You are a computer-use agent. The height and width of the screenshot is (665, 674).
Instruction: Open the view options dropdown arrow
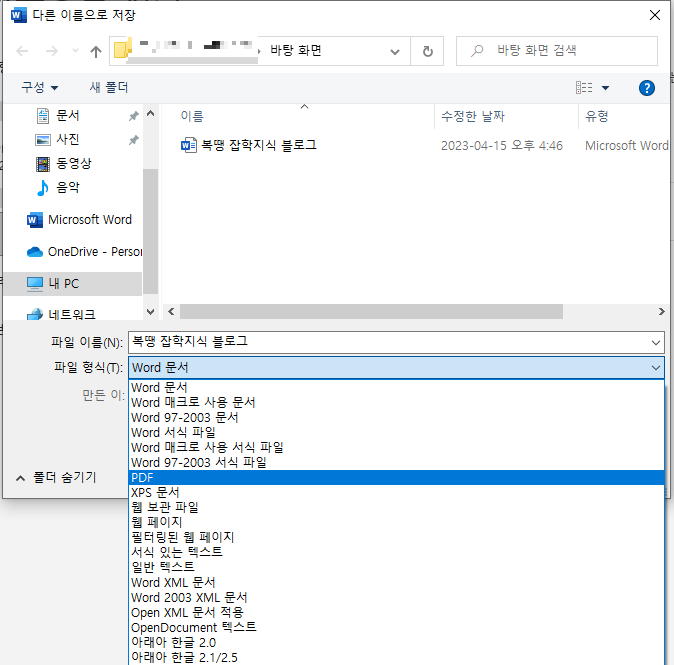606,88
